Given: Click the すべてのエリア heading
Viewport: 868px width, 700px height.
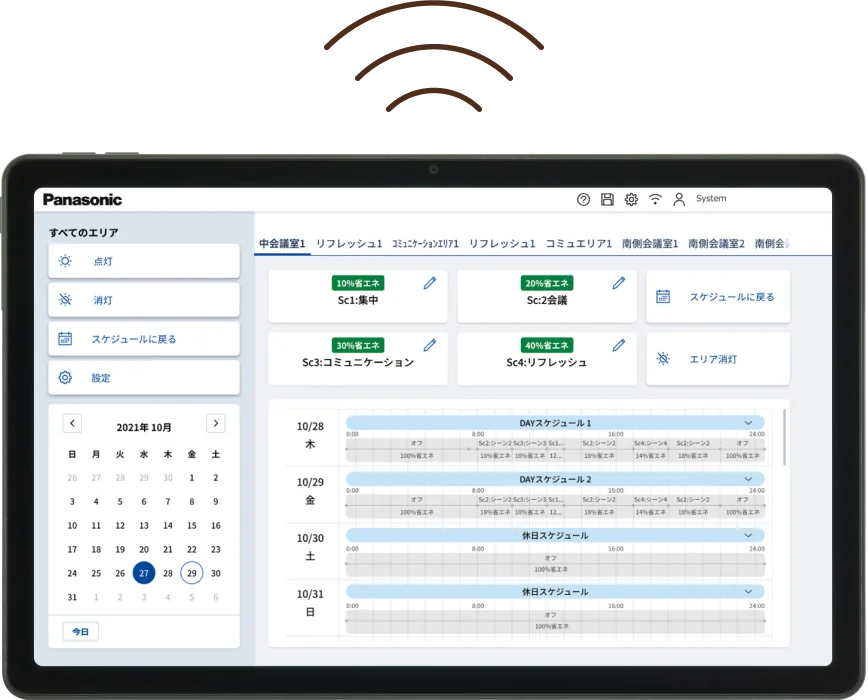Looking at the screenshot, I should point(84,232).
